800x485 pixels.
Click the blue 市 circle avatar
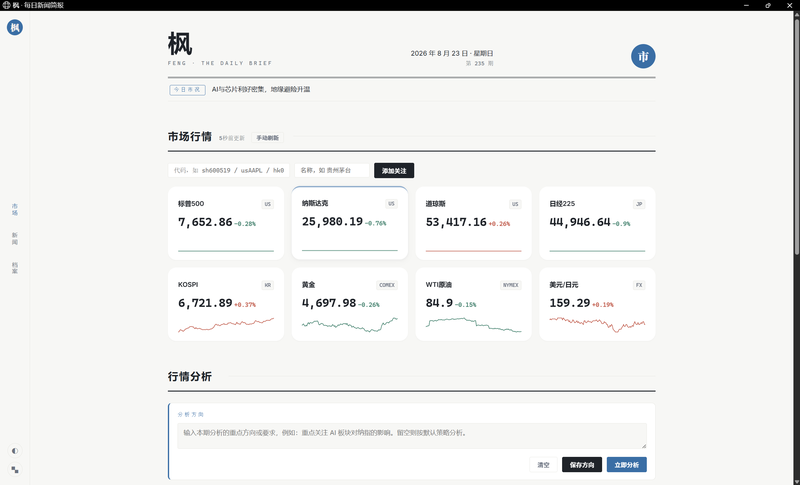(x=643, y=56)
